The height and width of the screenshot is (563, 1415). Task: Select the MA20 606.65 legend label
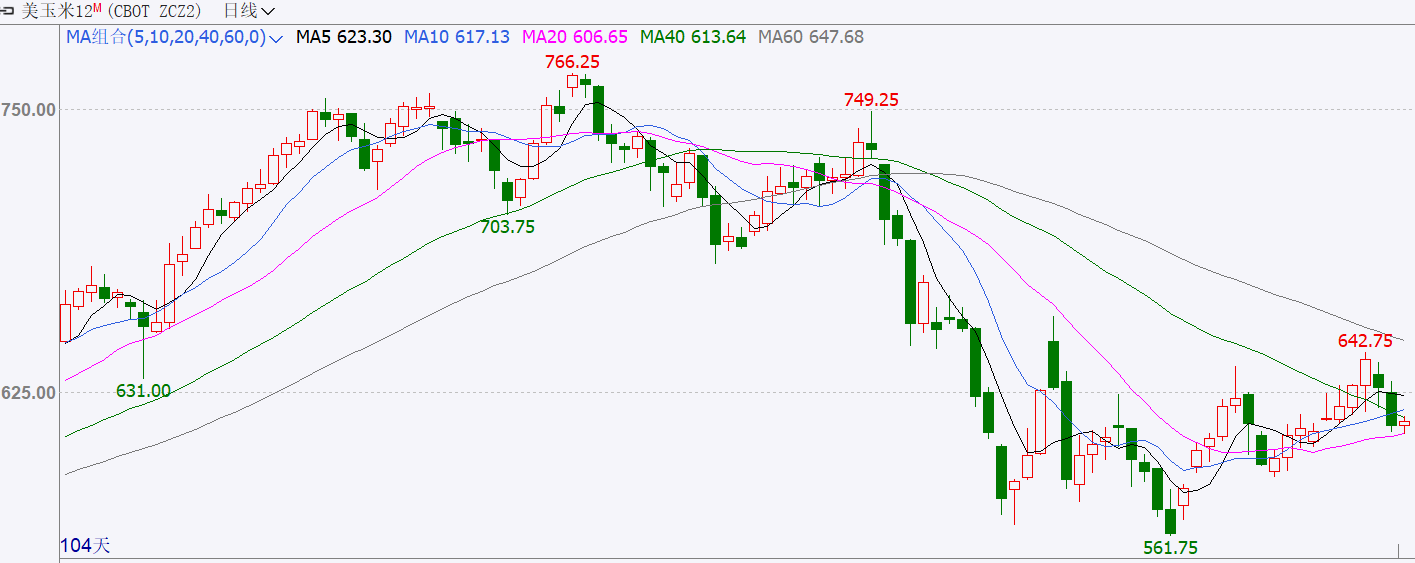575,37
